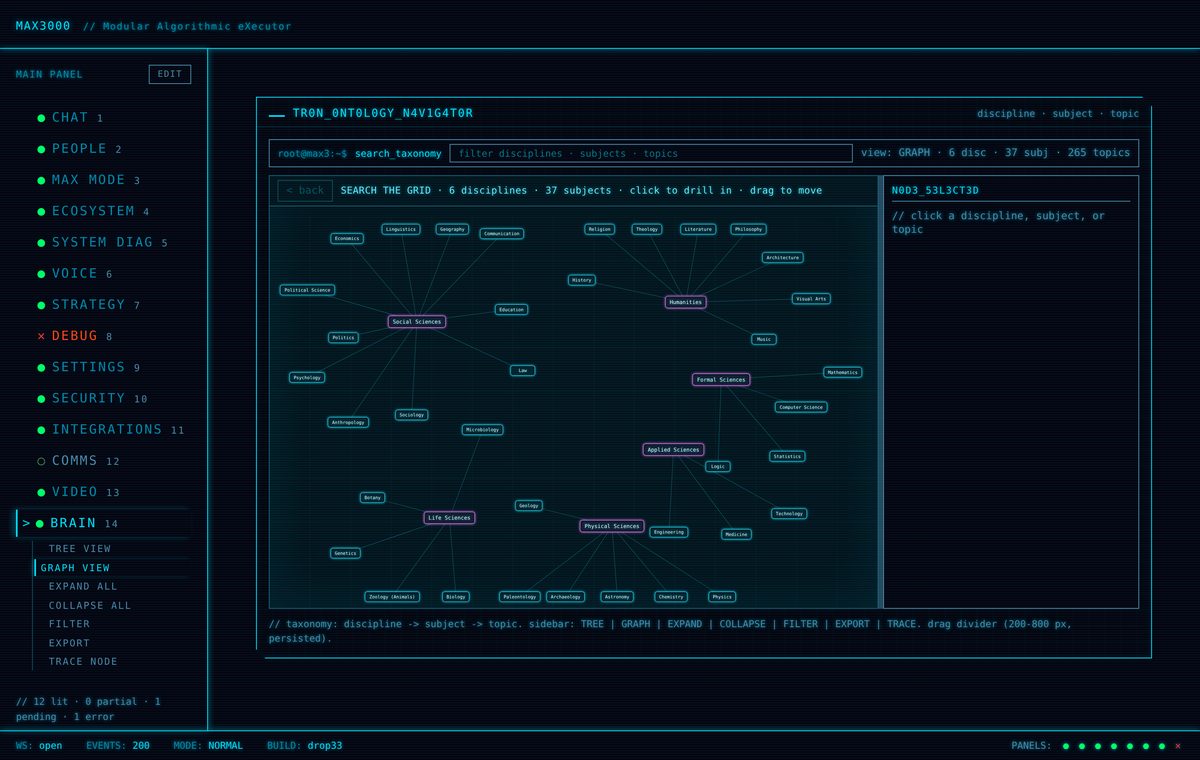Open the STRATEGY panel
The image size is (1200, 760).
click(103, 304)
